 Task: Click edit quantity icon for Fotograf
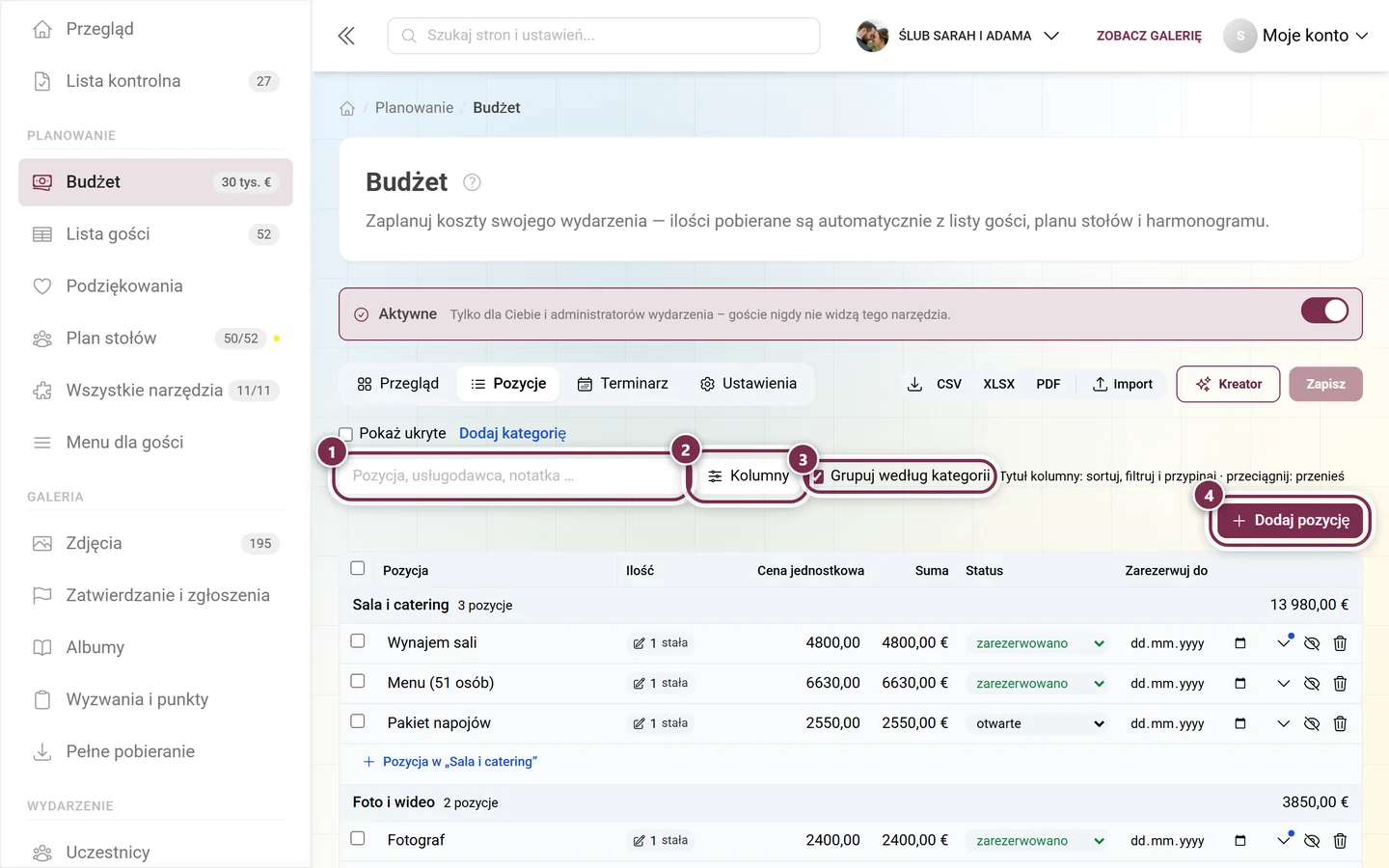[639, 841]
